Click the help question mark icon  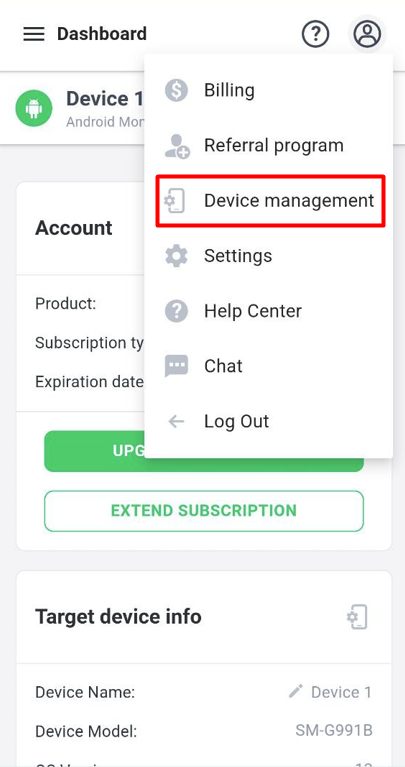[x=315, y=34]
